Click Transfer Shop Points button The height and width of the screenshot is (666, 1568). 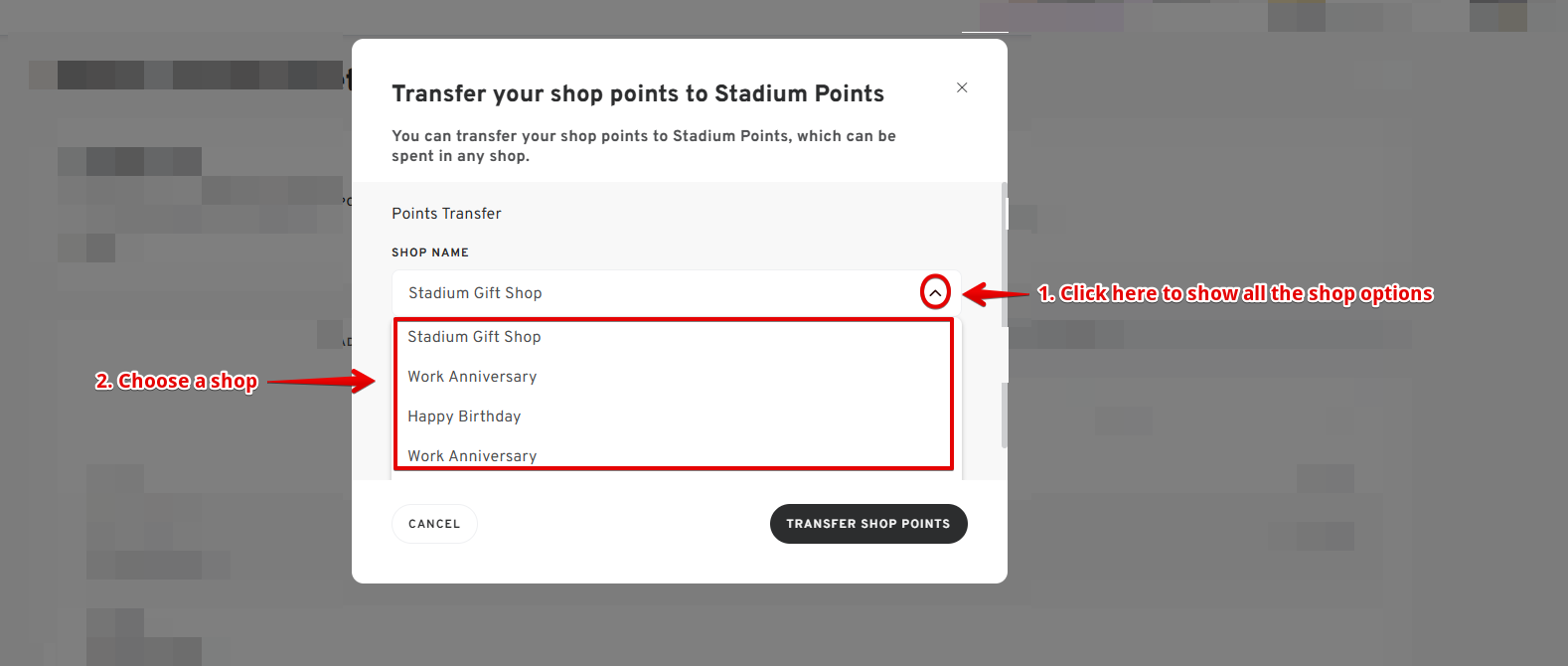tap(867, 524)
